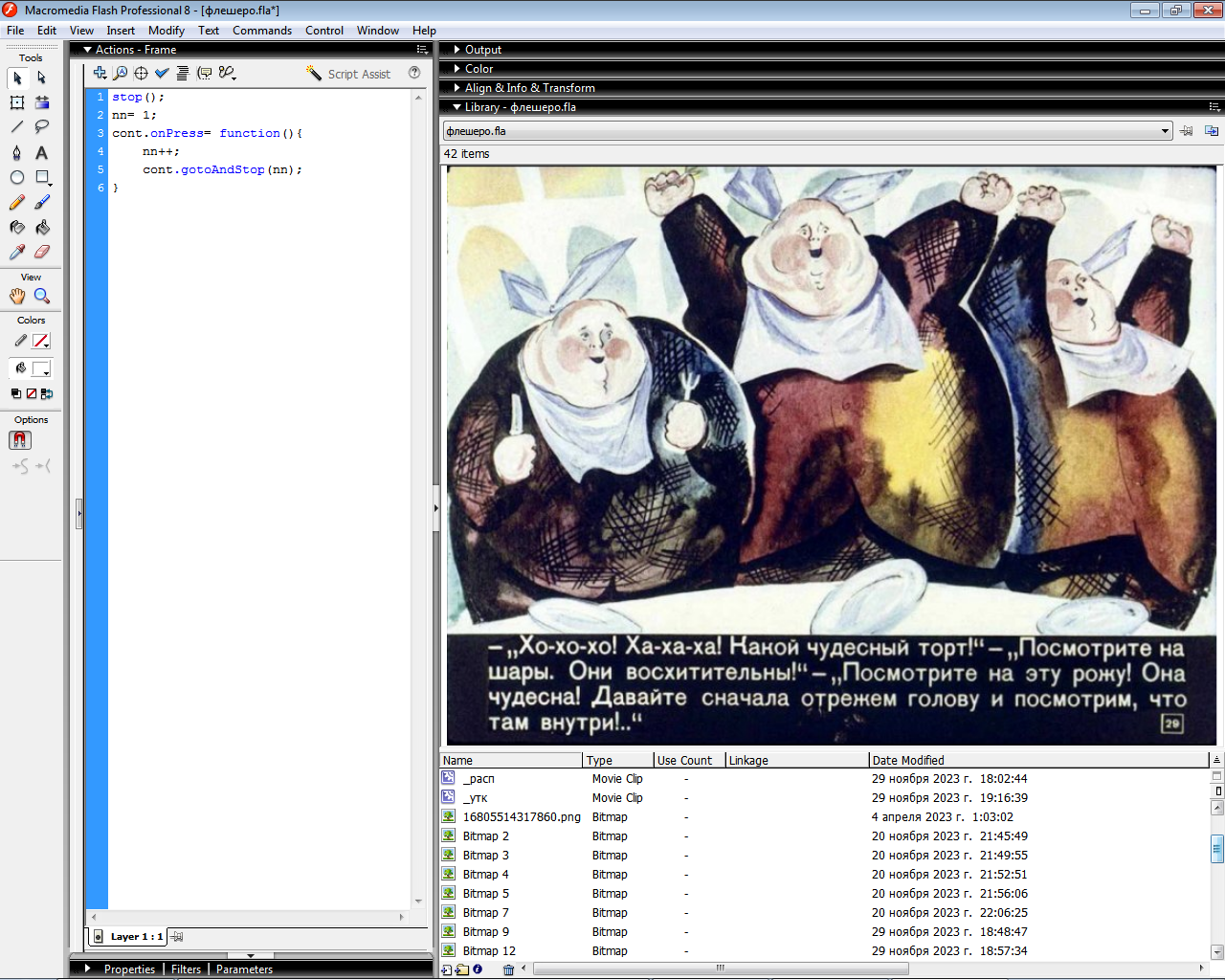This screenshot has width=1225, height=980.
Task: Open Library panel options menu
Action: 1214,107
